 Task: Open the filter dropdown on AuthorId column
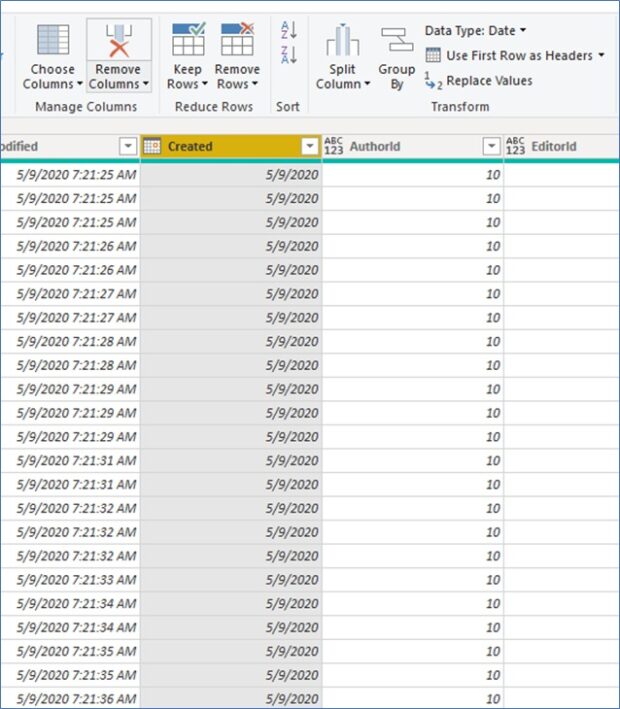(492, 146)
